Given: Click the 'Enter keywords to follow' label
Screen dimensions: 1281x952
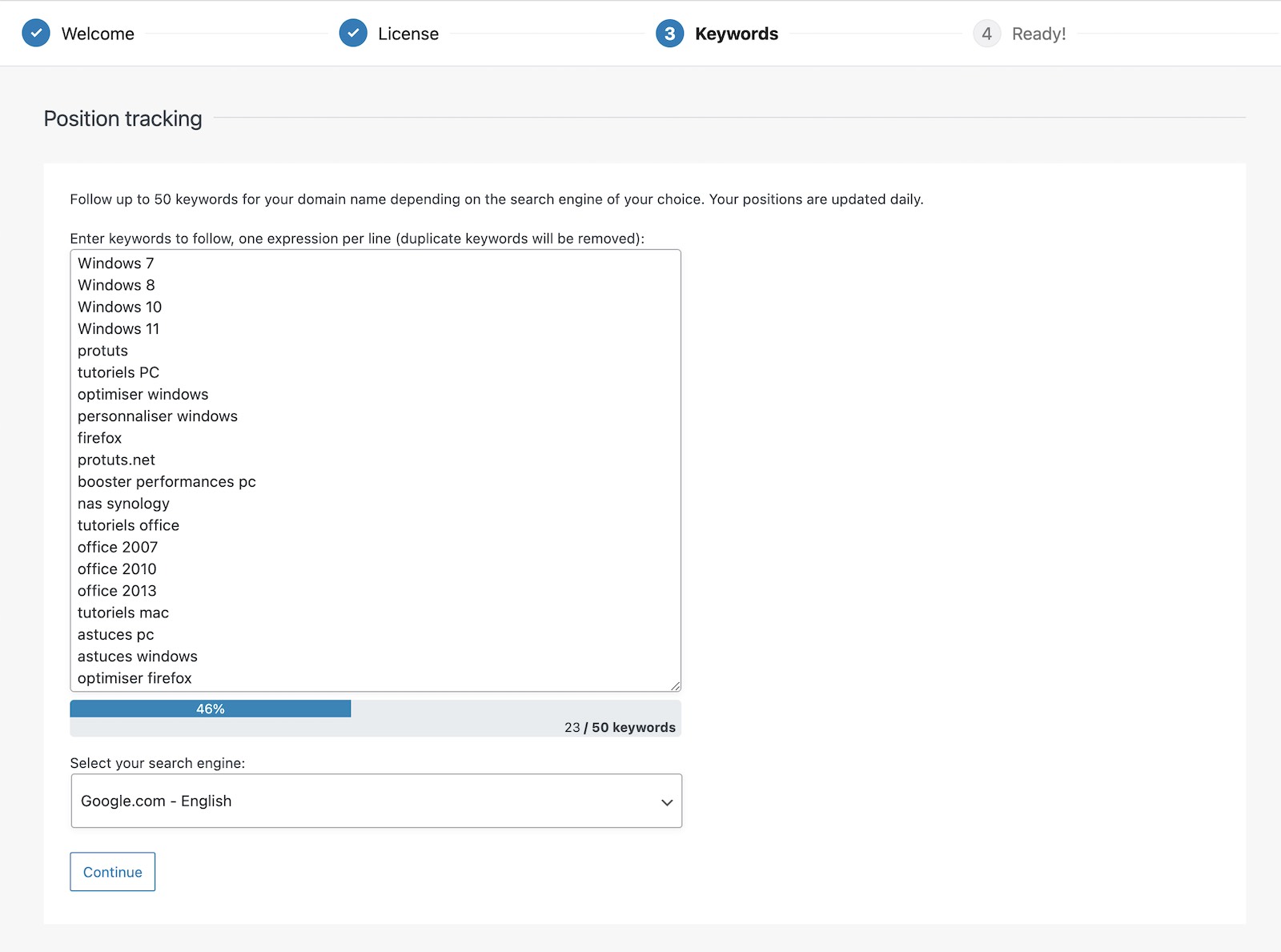Looking at the screenshot, I should [x=357, y=239].
